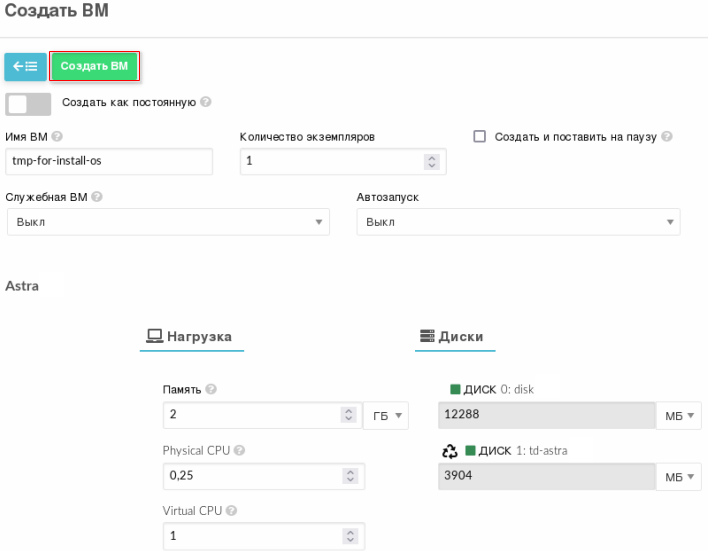Screen dimensions: 708x551
Task: Click help icon next to Virtual CPU
Action: click(231, 510)
